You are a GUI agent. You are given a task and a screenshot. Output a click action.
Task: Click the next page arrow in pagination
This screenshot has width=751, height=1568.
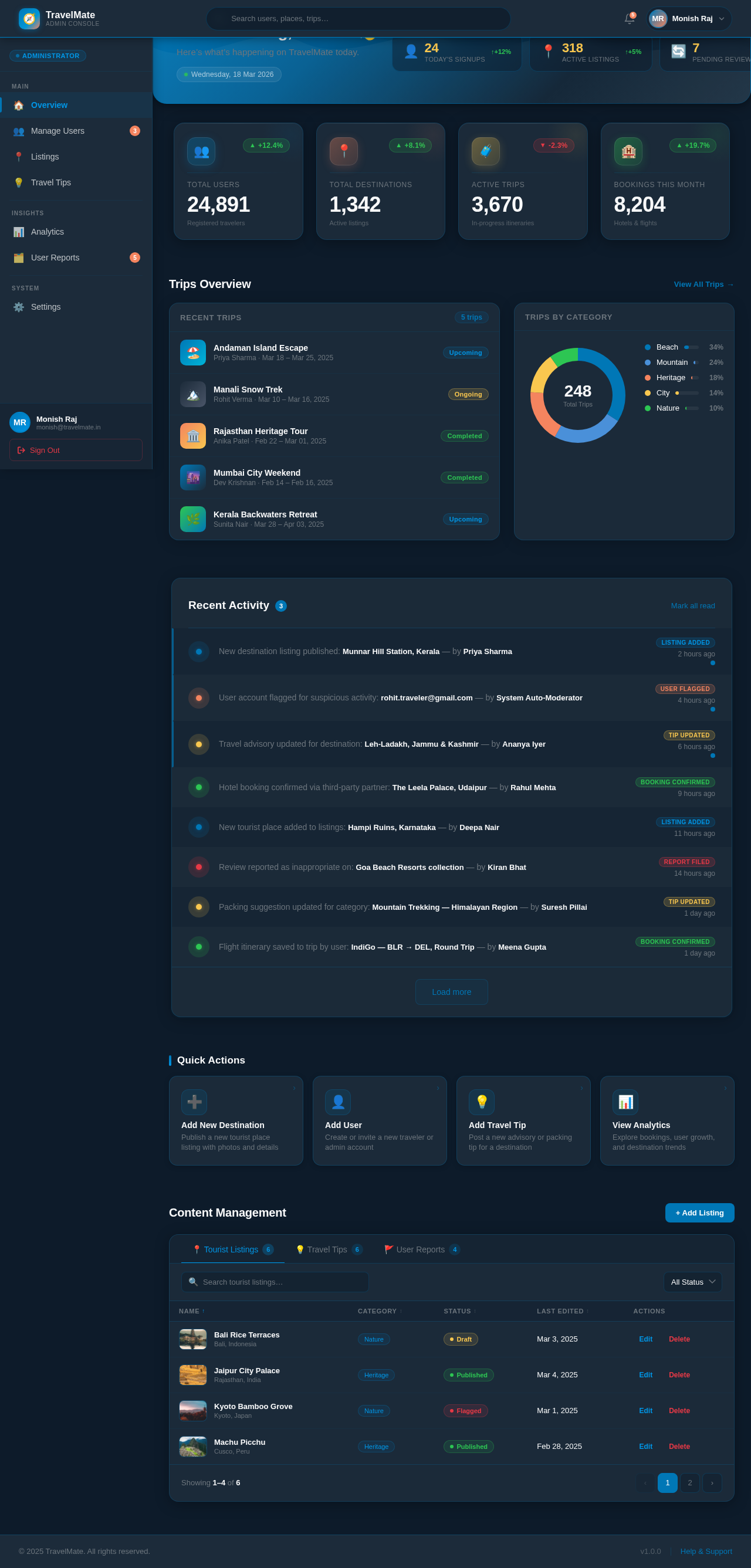click(x=712, y=1483)
